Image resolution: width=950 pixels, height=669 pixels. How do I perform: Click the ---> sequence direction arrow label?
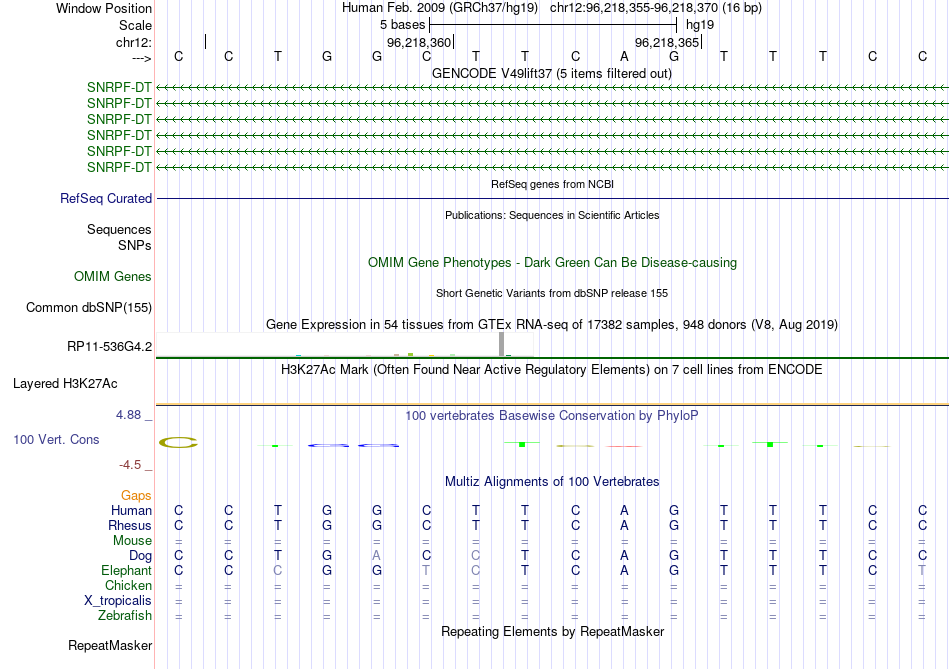(141, 58)
